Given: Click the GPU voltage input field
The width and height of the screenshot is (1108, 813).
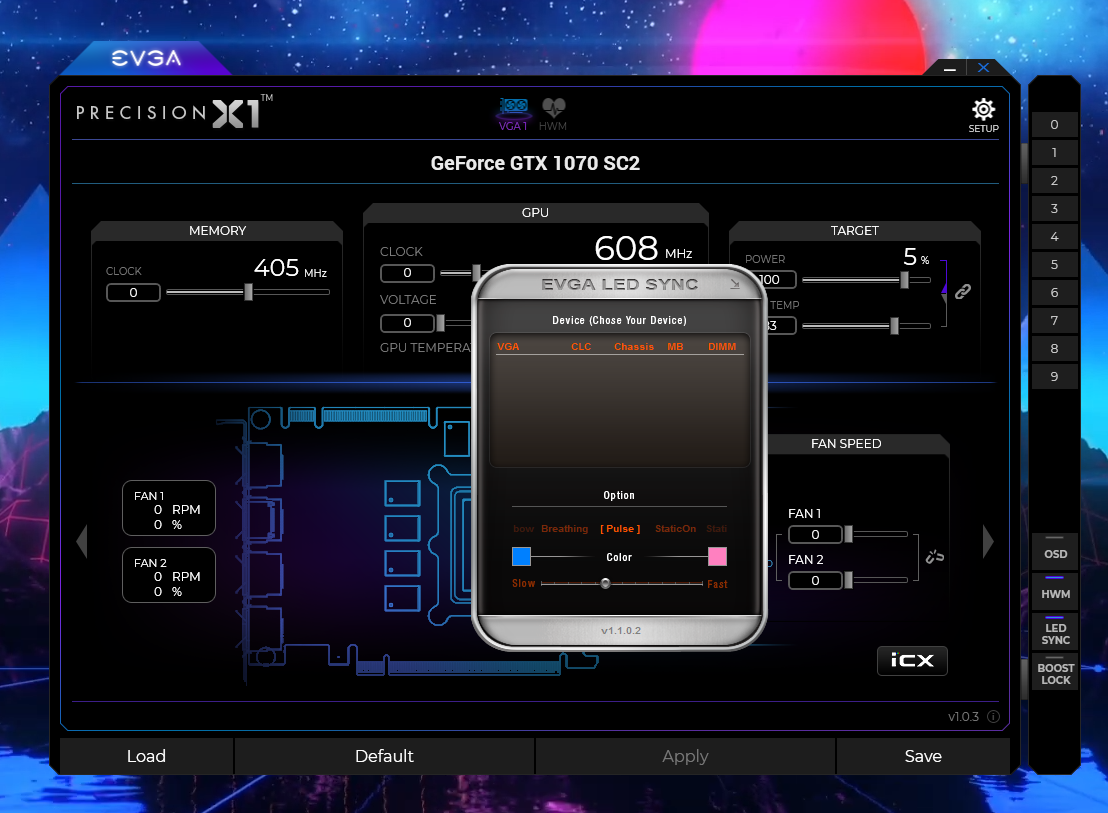Looking at the screenshot, I should [x=407, y=323].
